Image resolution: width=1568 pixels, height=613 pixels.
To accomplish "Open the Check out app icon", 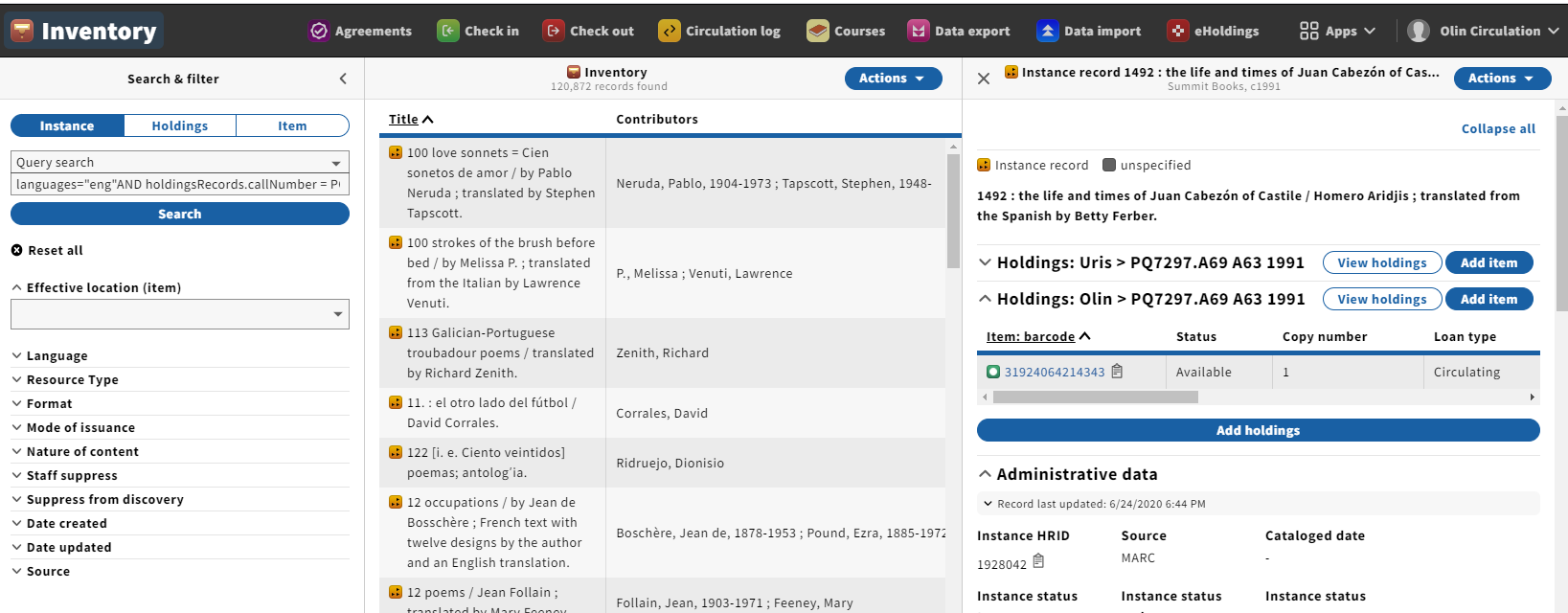I will click(x=554, y=31).
